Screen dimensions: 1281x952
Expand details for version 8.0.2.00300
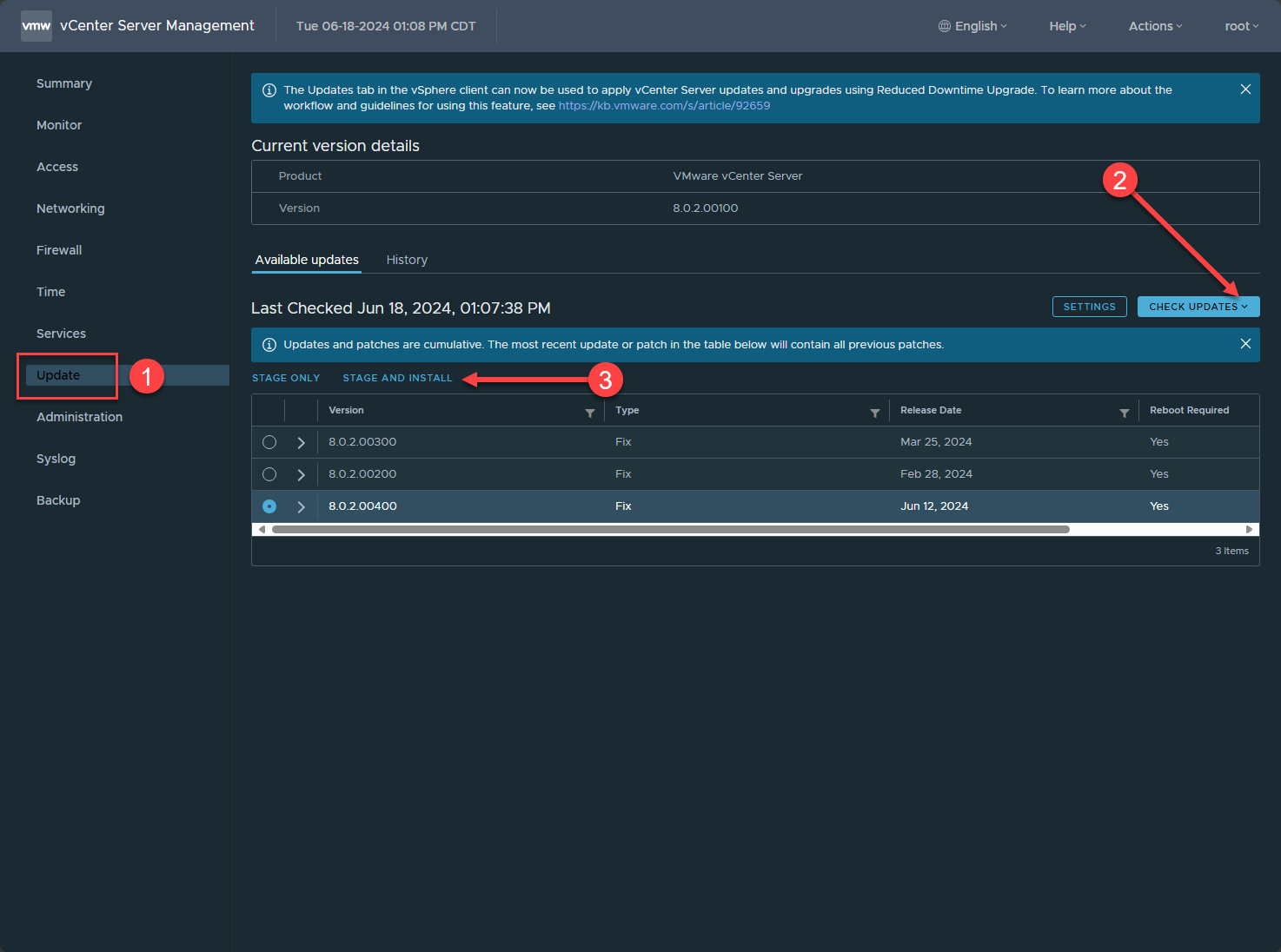[302, 442]
